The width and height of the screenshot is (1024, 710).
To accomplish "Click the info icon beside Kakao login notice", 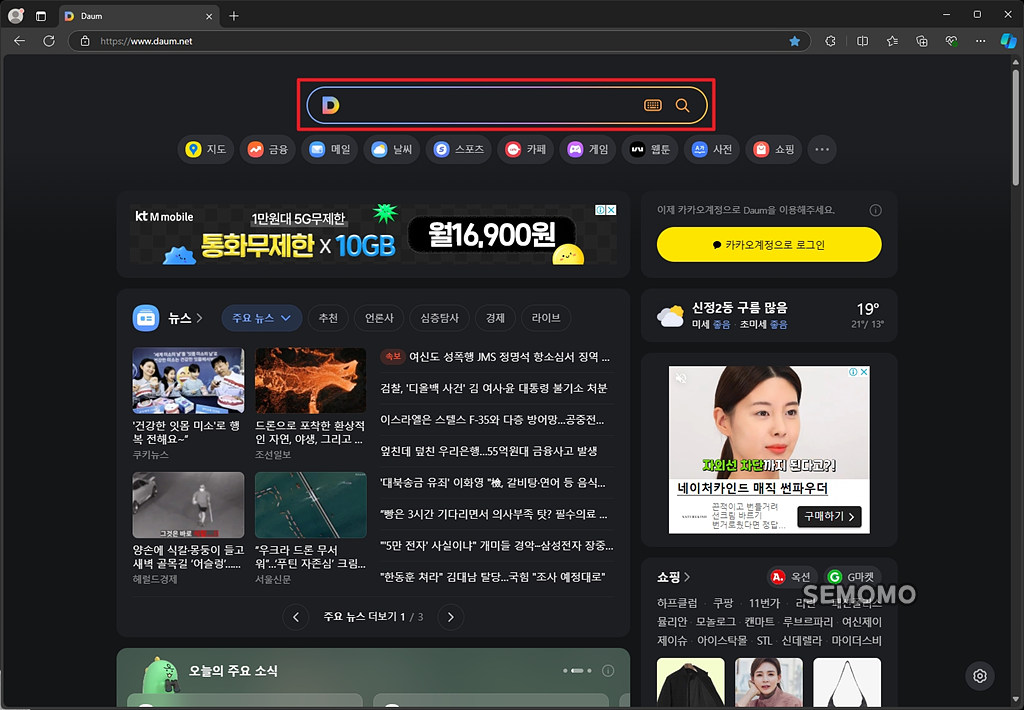I will coord(875,210).
